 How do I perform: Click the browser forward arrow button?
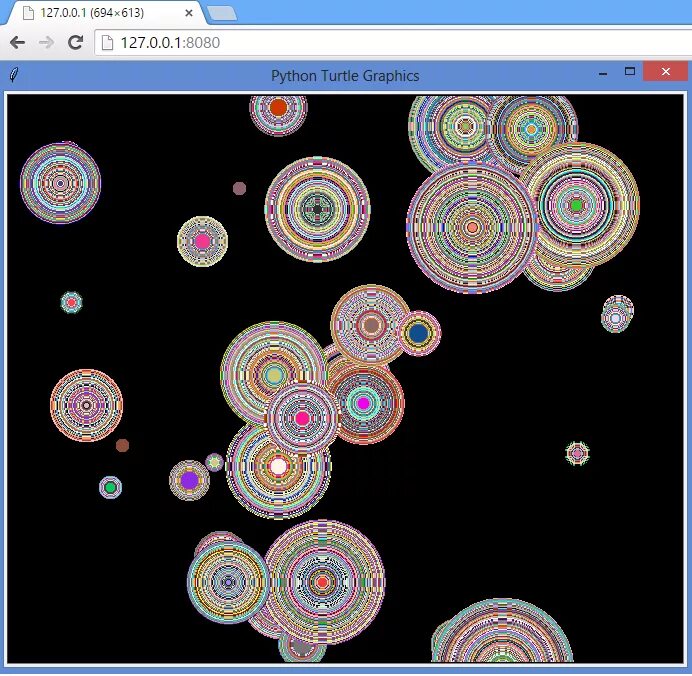click(x=46, y=42)
